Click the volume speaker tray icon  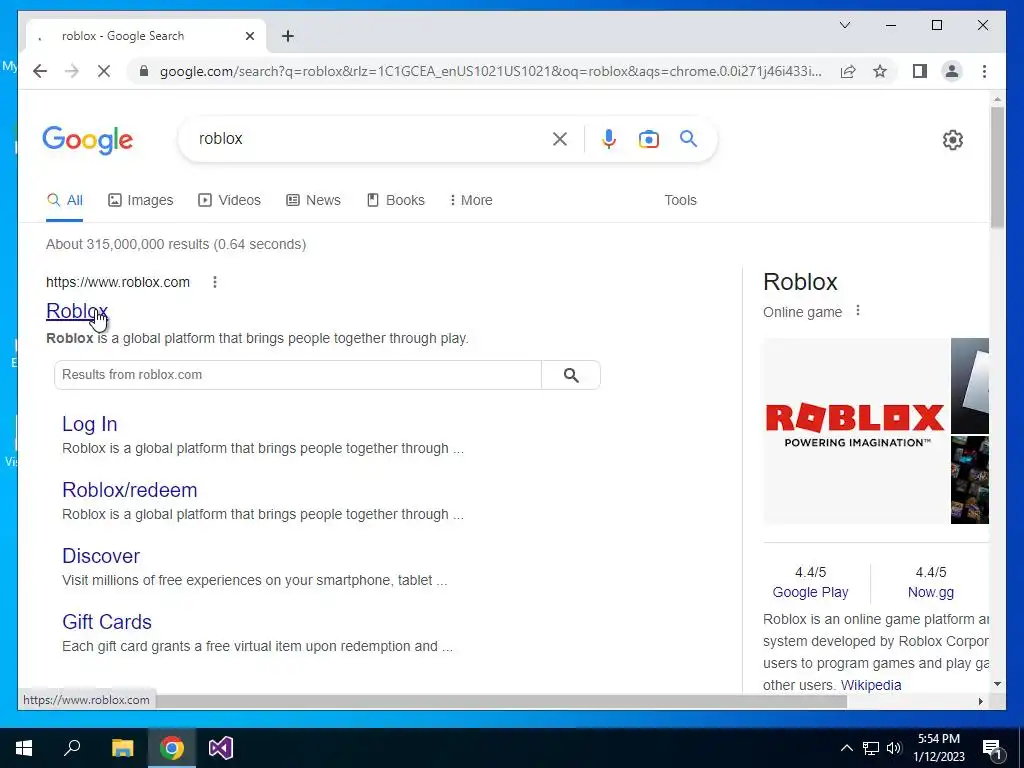[894, 748]
